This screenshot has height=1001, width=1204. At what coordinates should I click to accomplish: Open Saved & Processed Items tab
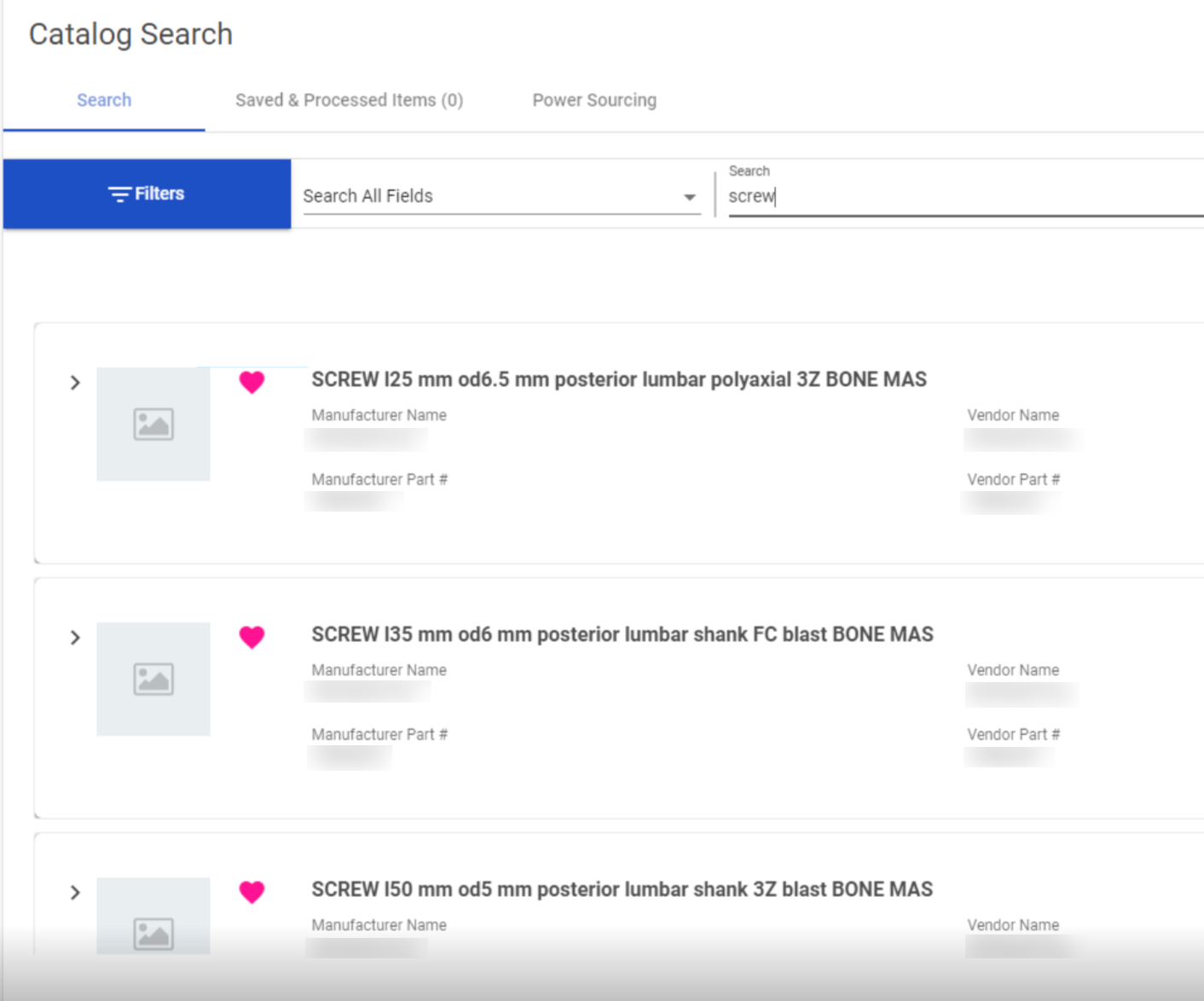tap(349, 100)
